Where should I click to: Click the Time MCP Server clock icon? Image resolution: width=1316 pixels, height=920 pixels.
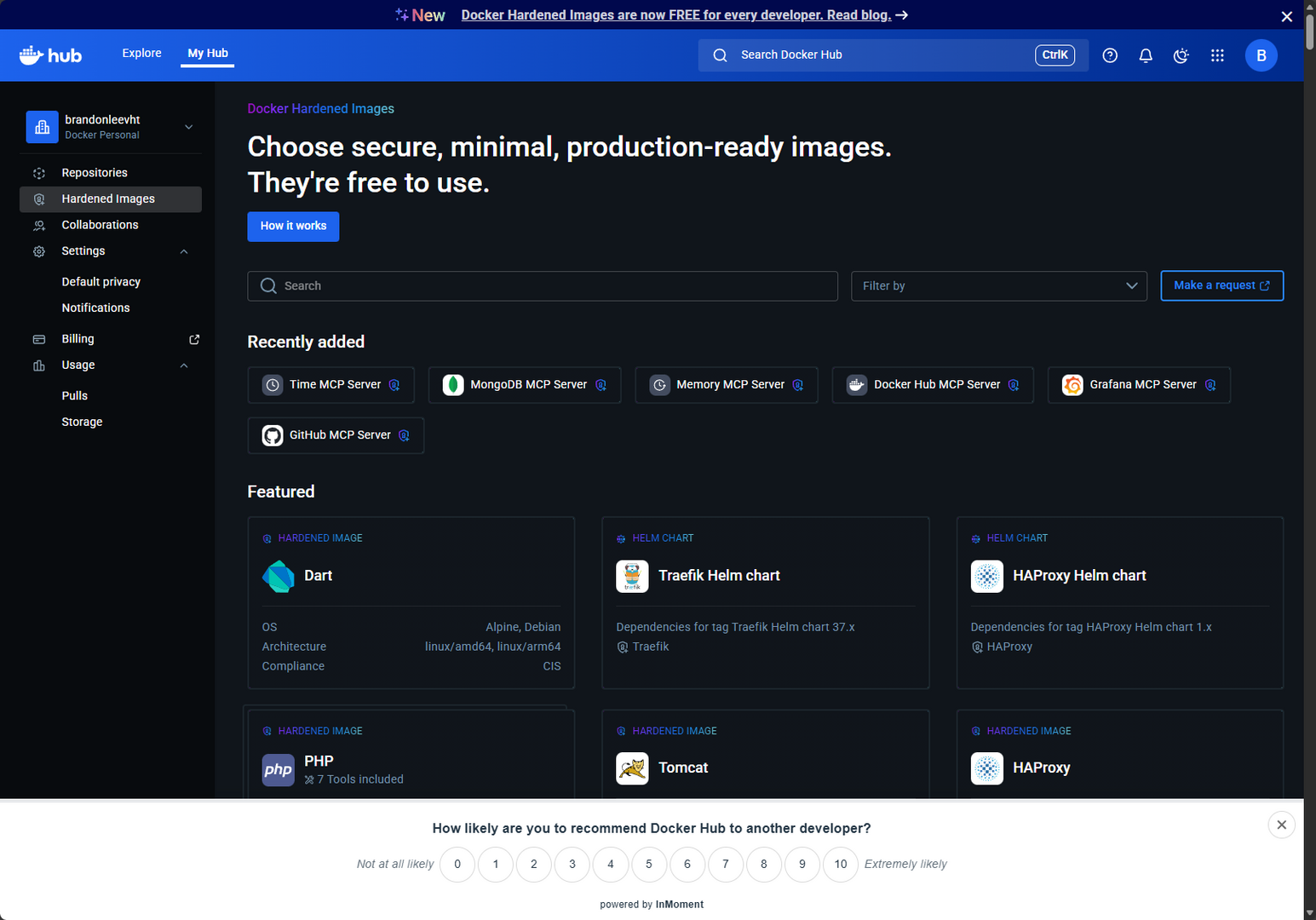click(273, 385)
